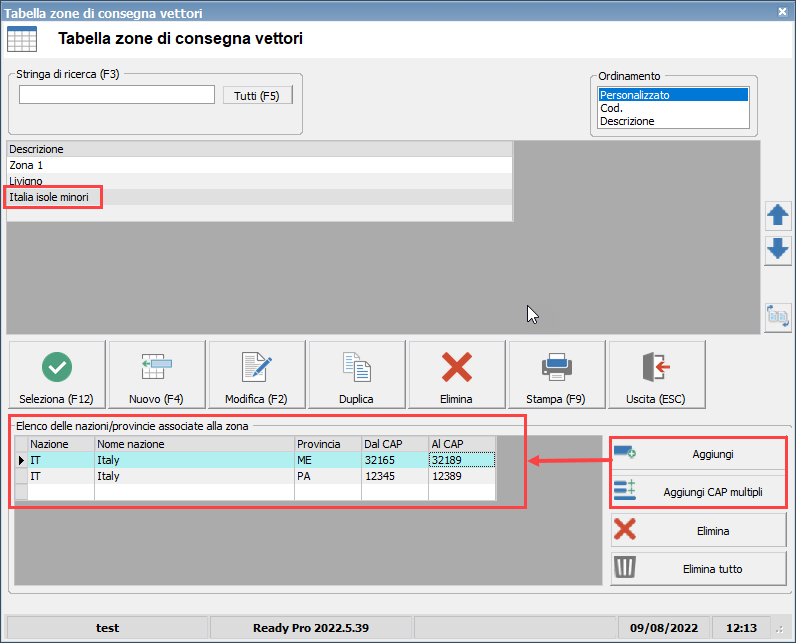The image size is (796, 643).
Task: Click the date 09/08/2022 in status bar
Action: (x=664, y=628)
